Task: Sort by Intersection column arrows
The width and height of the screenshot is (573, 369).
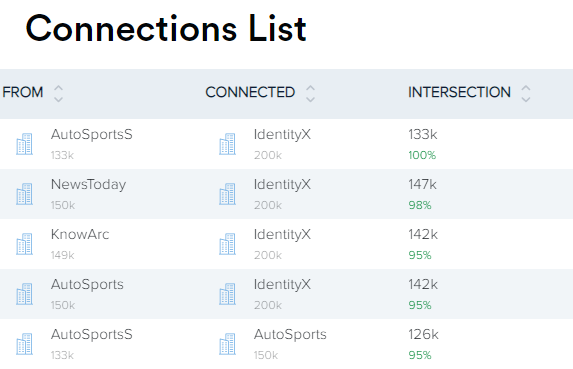Action: [x=526, y=94]
